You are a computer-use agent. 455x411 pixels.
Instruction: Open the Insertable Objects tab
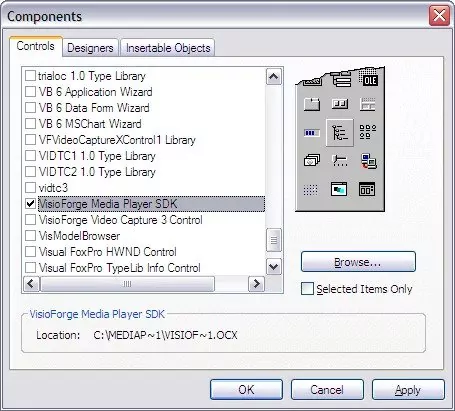pyautogui.click(x=168, y=48)
